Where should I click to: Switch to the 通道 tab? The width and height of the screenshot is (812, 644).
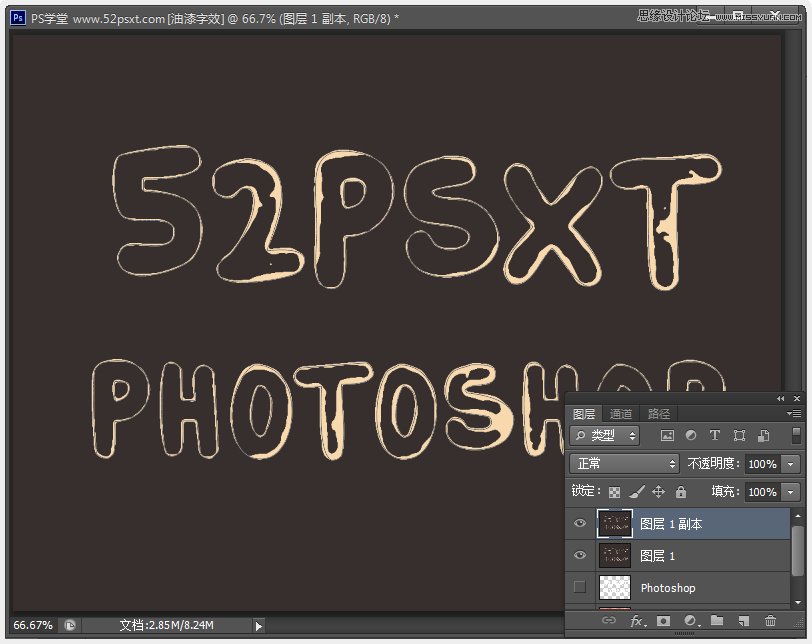(x=621, y=414)
